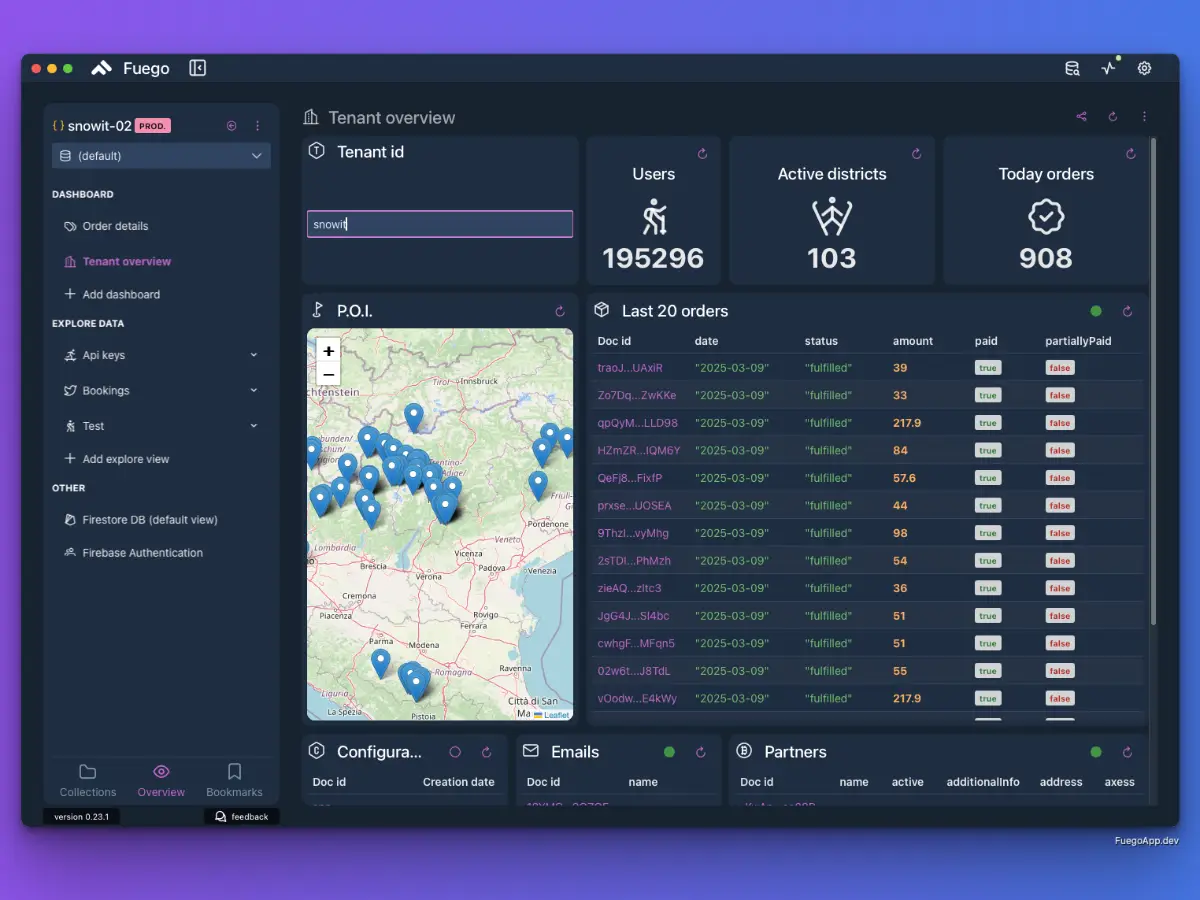Toggle the green live dot on Emails
The height and width of the screenshot is (900, 1200).
coord(669,752)
